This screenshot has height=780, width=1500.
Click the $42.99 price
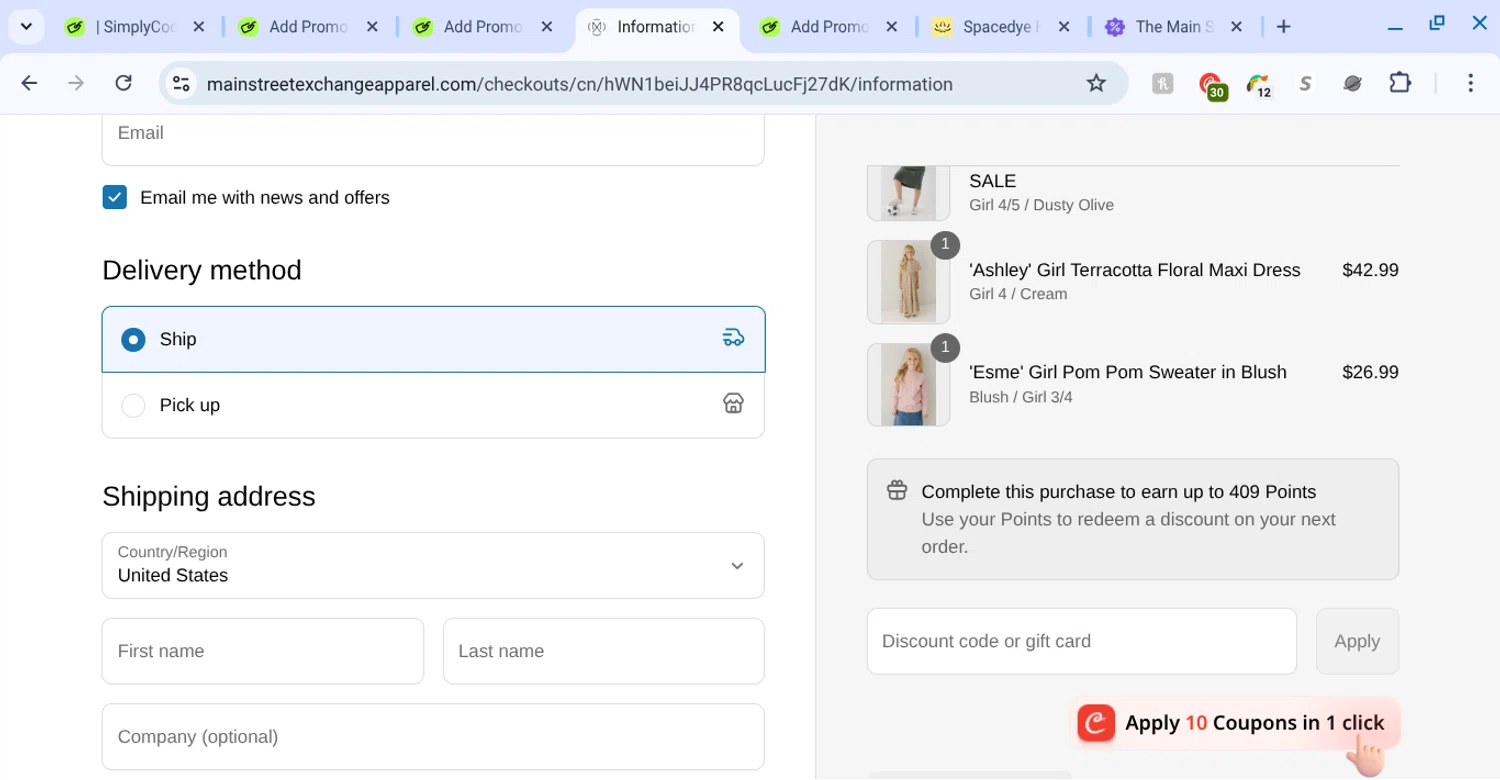tap(1370, 270)
